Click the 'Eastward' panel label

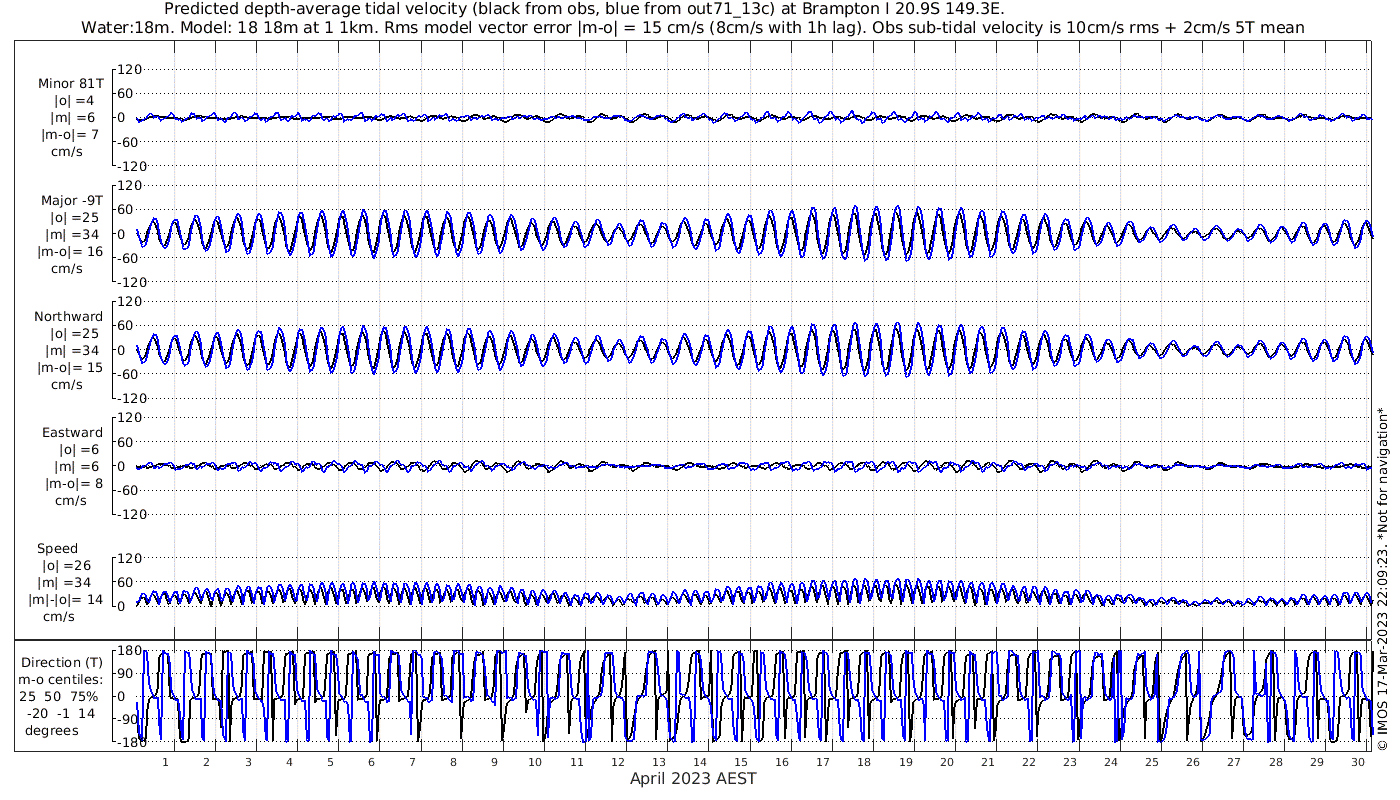pos(72,433)
